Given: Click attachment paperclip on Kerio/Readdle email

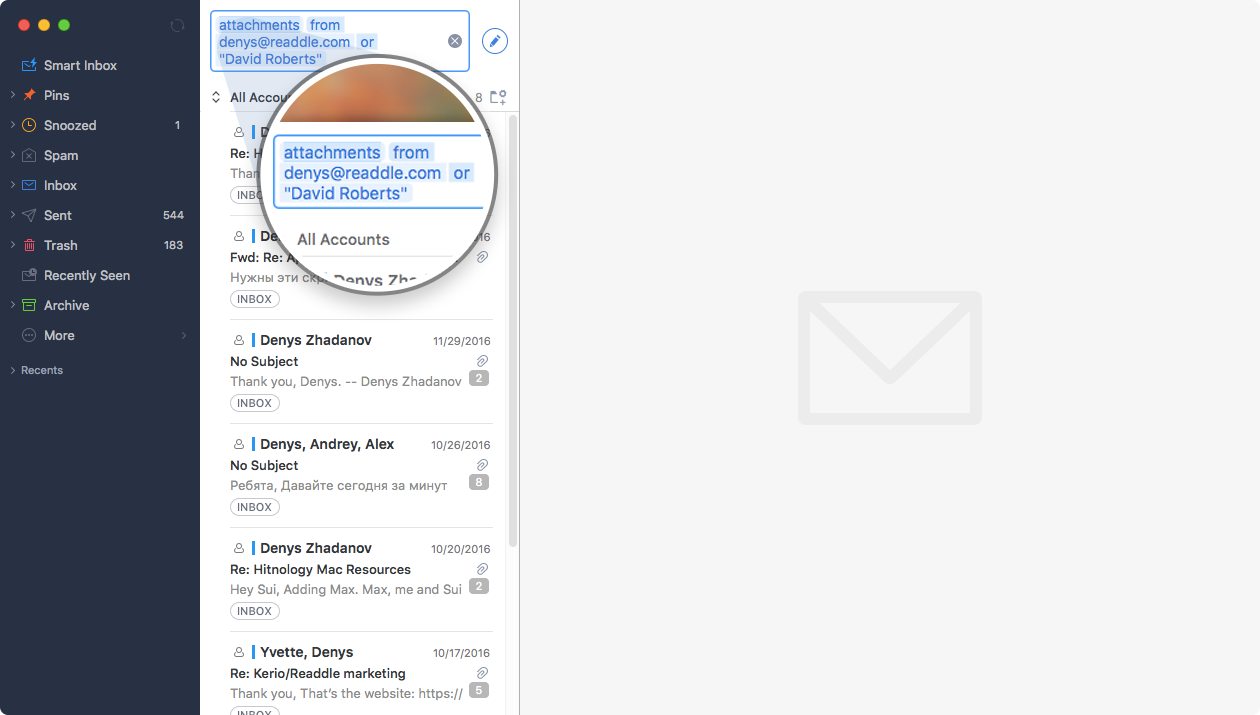Looking at the screenshot, I should pyautogui.click(x=482, y=672).
